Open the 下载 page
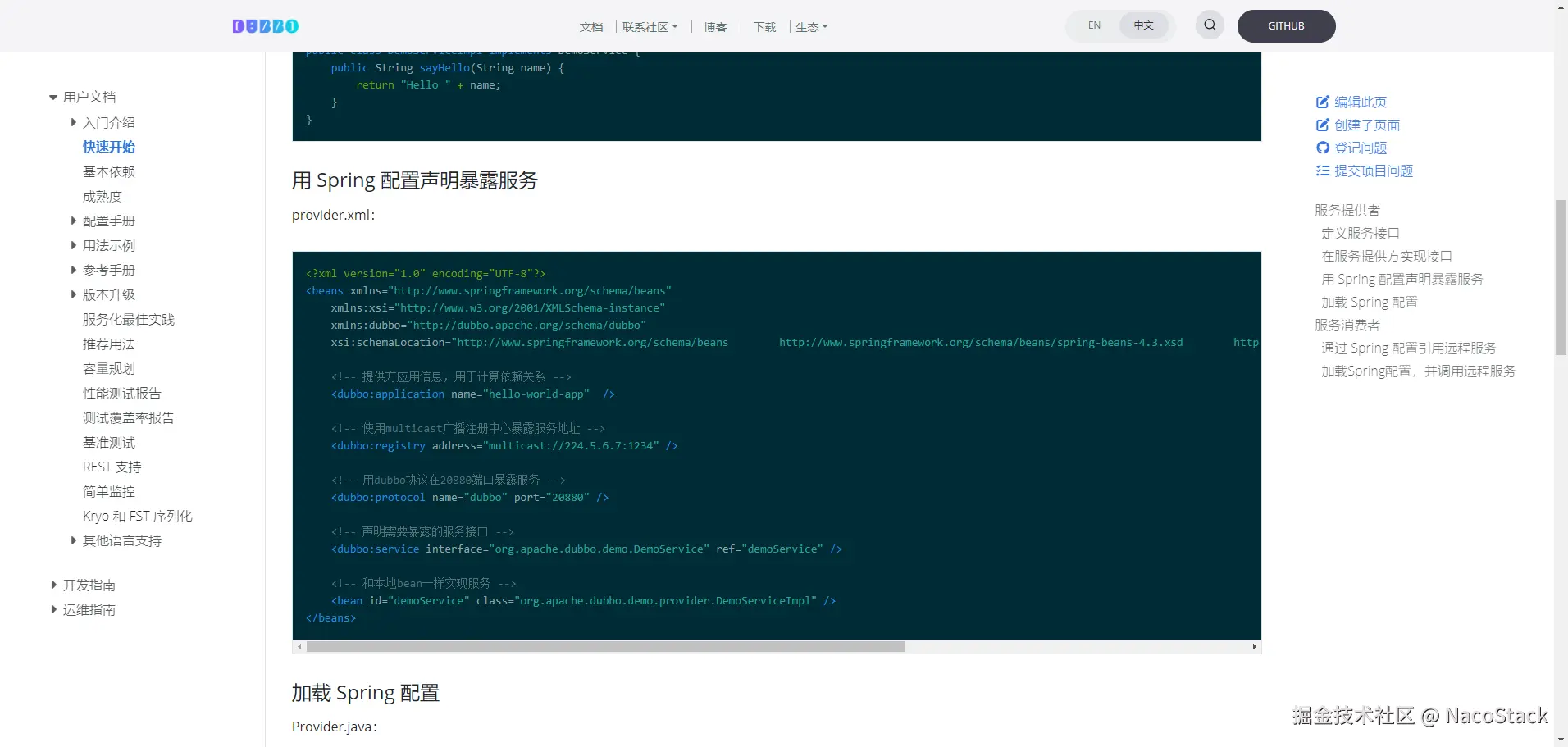 [x=764, y=27]
